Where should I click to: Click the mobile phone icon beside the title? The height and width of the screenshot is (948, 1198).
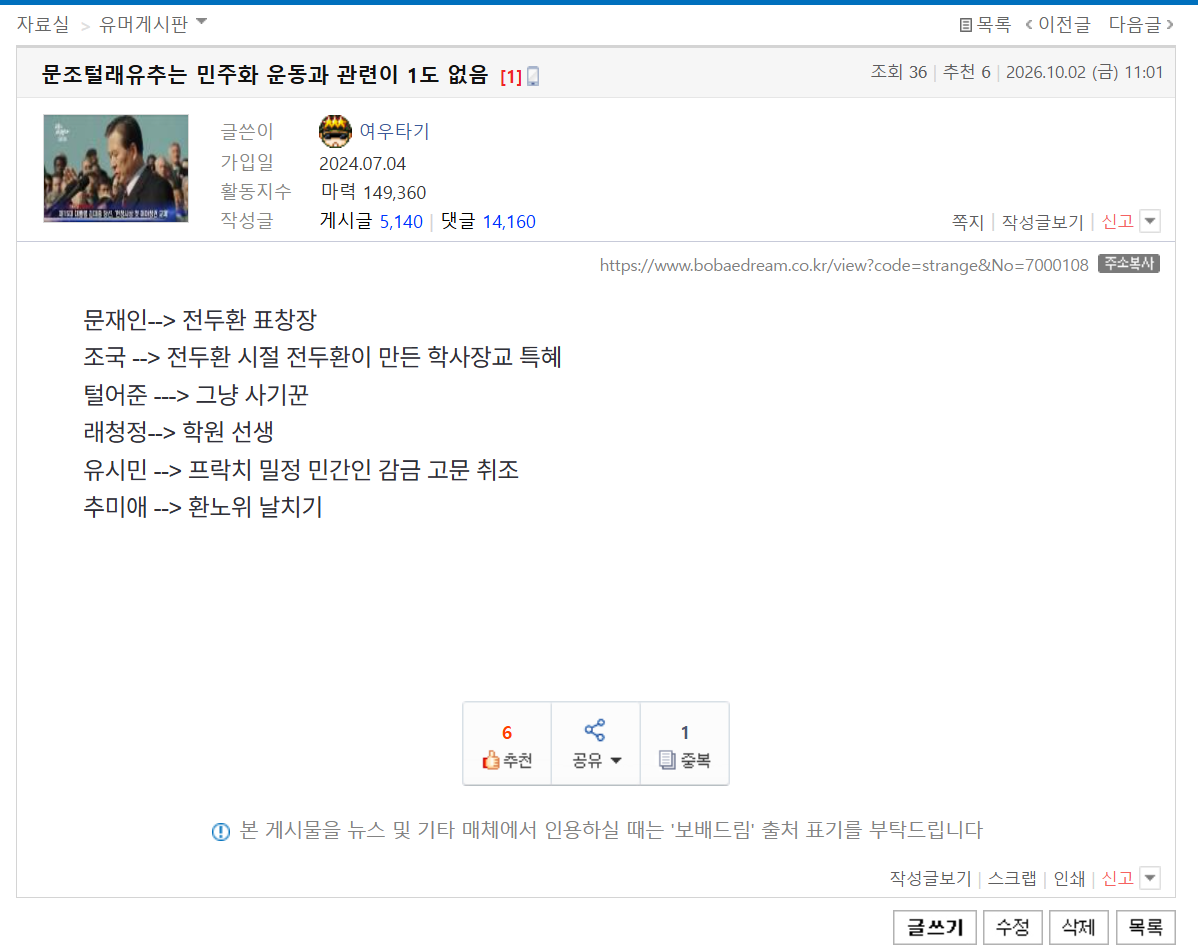(x=533, y=76)
